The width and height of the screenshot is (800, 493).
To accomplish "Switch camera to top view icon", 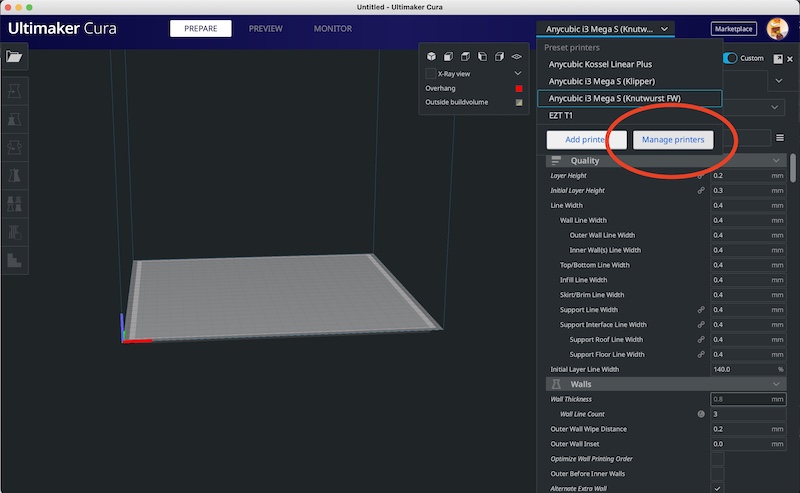I will (465, 56).
